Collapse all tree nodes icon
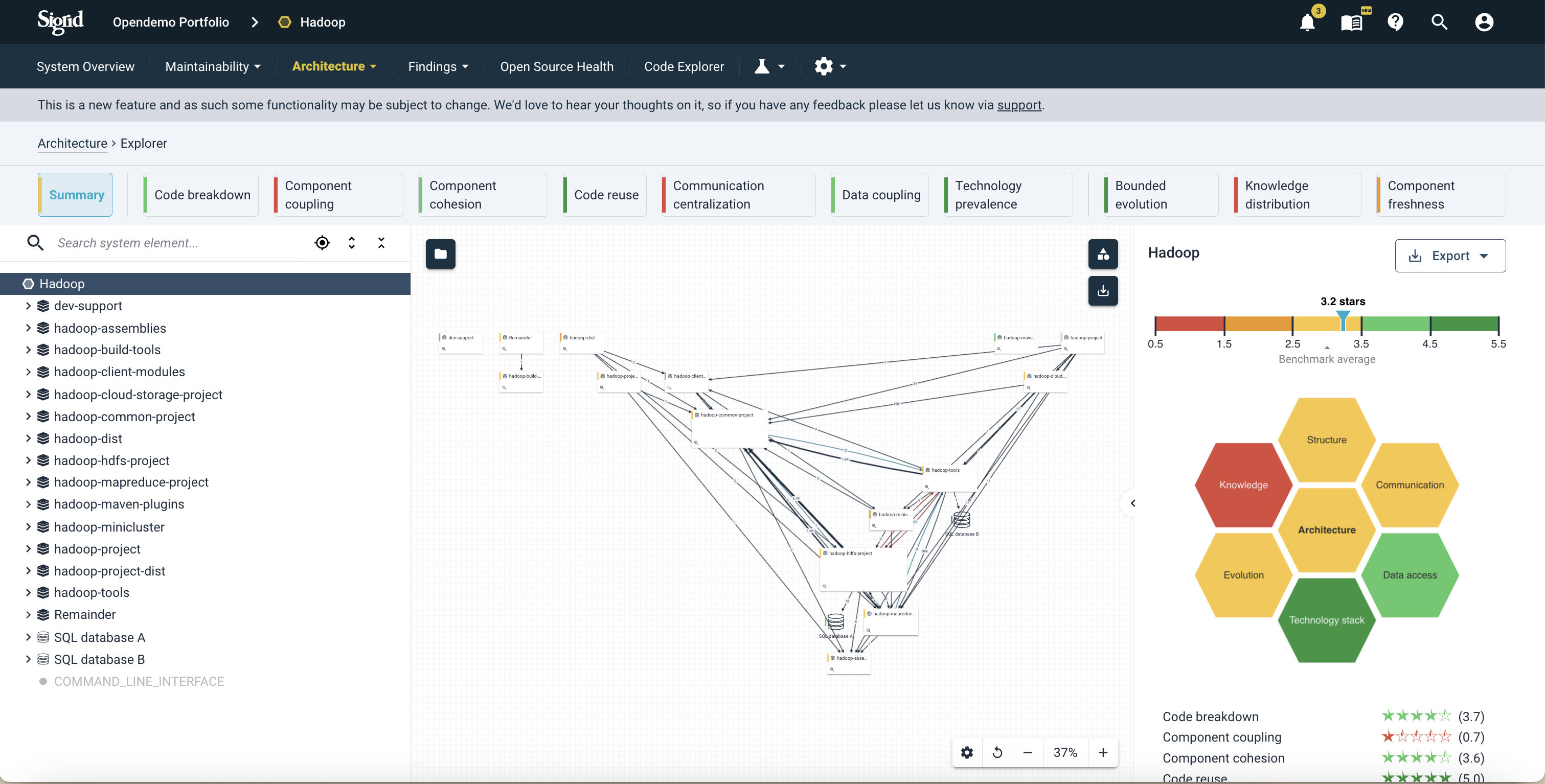Viewport: 1545px width, 784px height. pyautogui.click(x=381, y=243)
